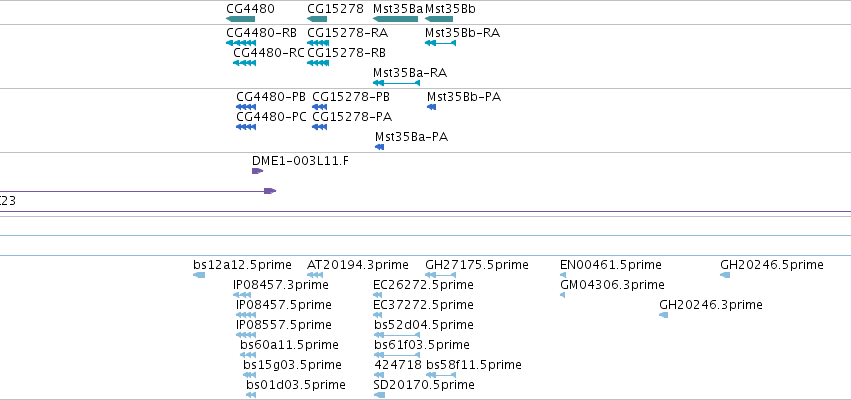Select the Mst35Ba-RA transcript glyph

pos(397,83)
